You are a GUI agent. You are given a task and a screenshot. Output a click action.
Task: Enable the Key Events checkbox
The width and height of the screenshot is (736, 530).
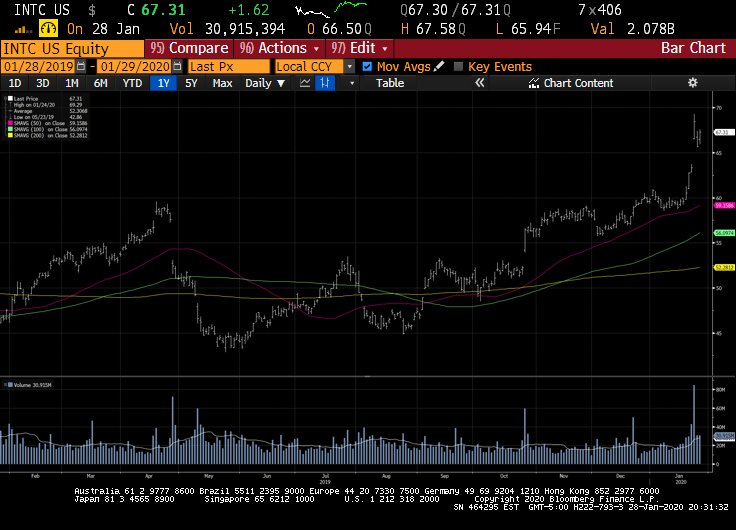459,66
